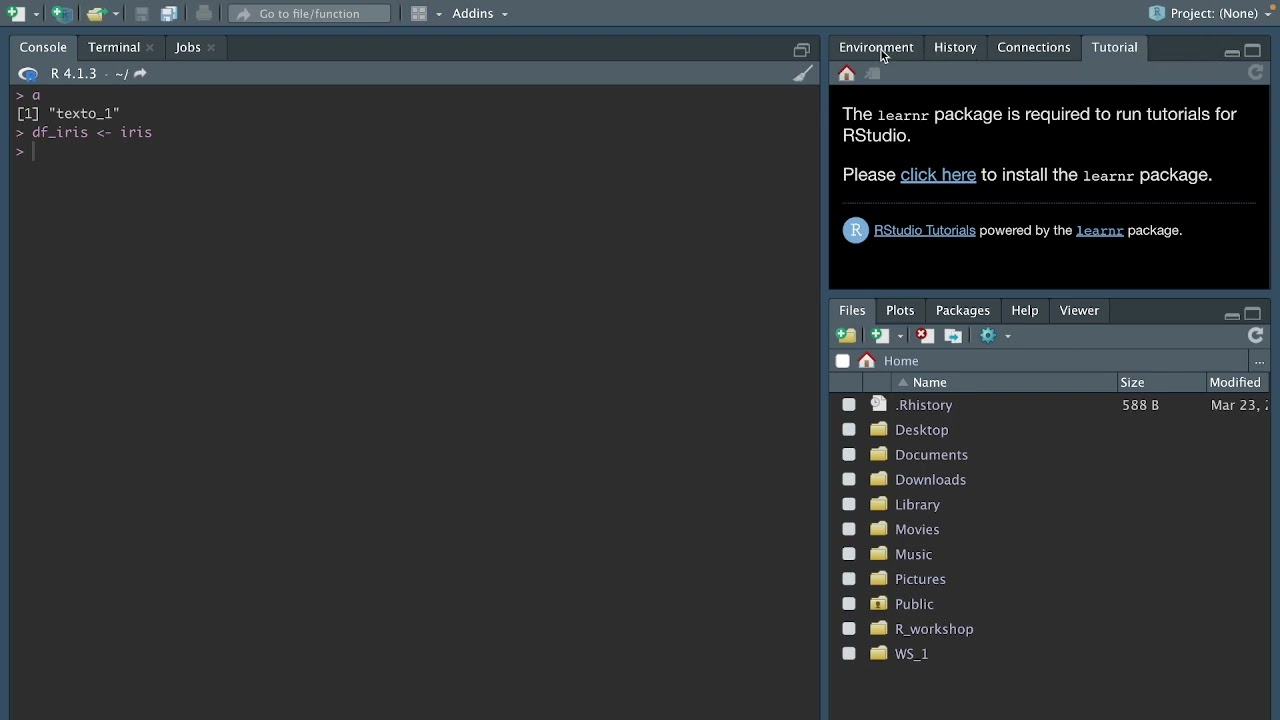Check the Library folder checkbox
The height and width of the screenshot is (720, 1280).
(849, 505)
